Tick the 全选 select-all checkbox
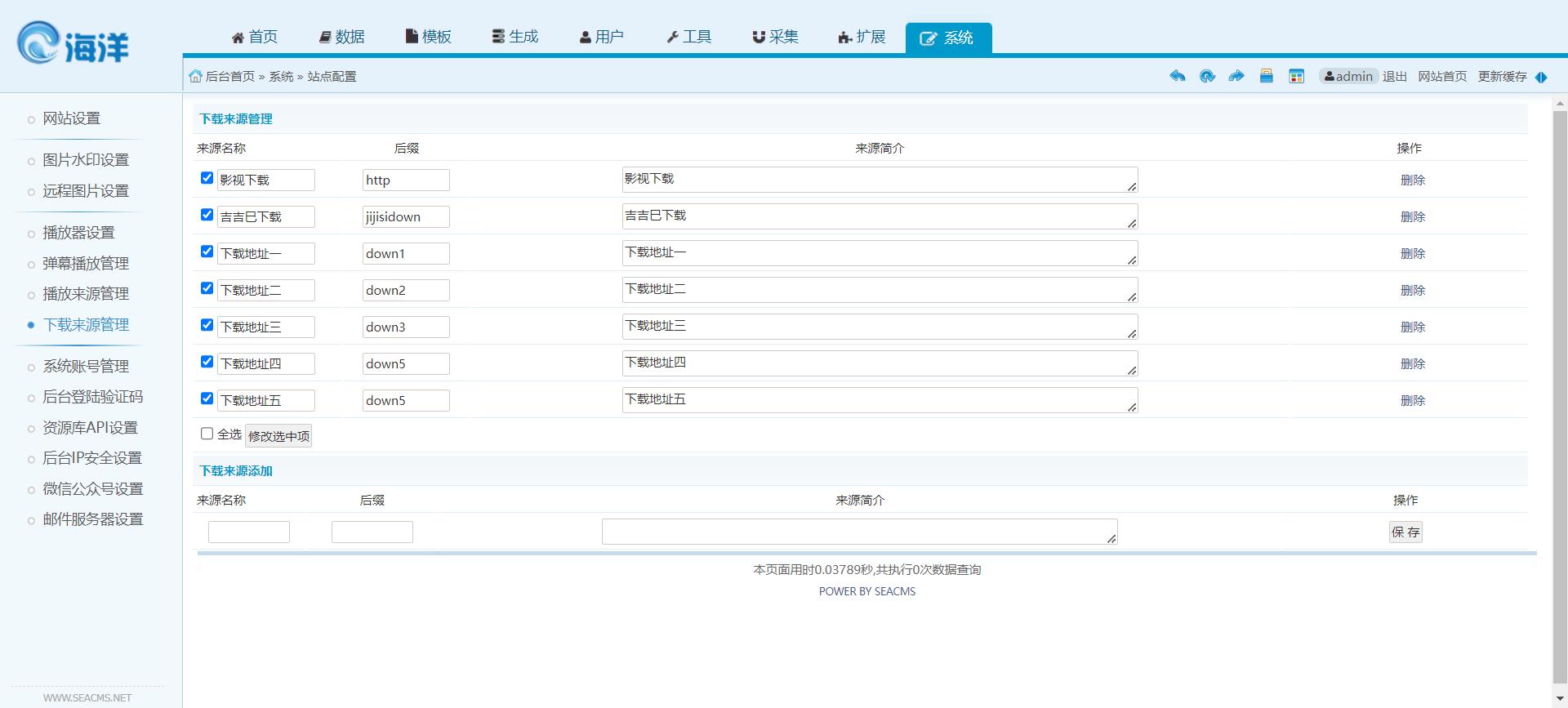 pos(207,434)
